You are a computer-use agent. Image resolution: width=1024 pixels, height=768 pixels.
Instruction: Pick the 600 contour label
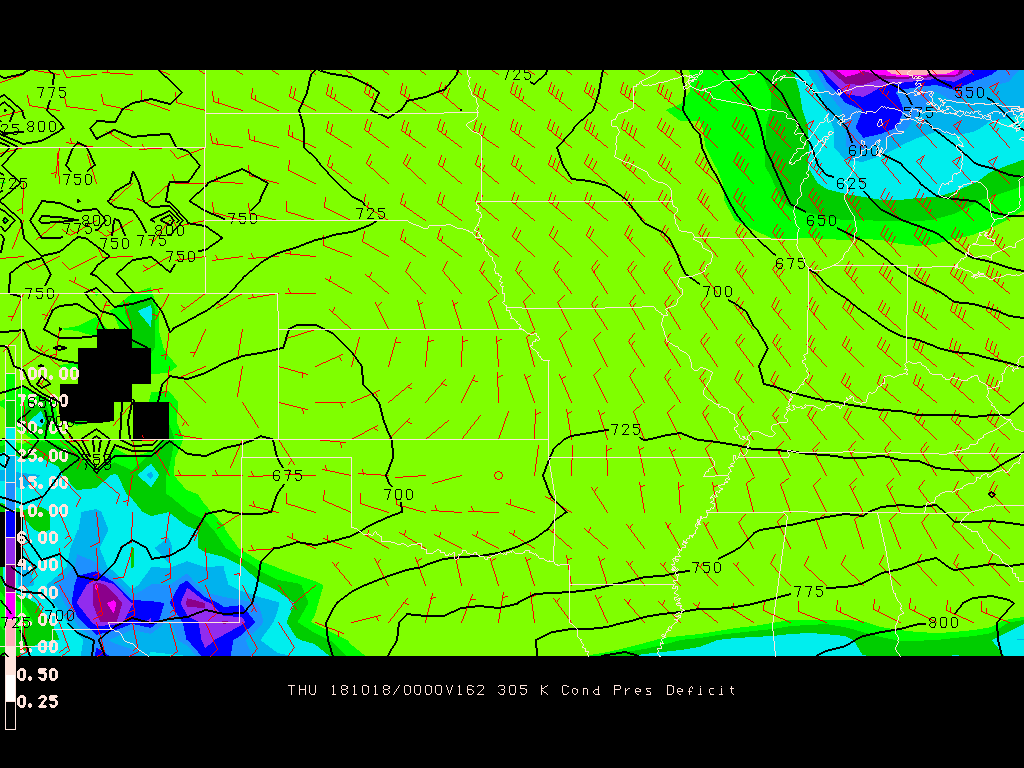tap(863, 151)
